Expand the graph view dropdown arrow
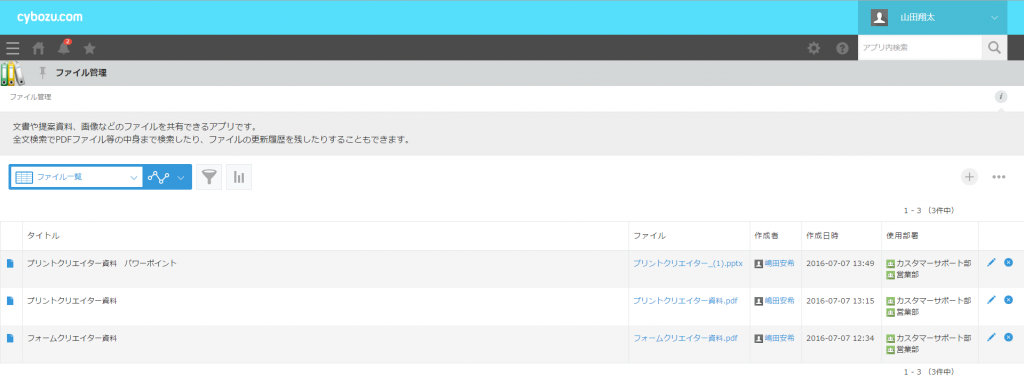1024x382 pixels. tap(181, 177)
